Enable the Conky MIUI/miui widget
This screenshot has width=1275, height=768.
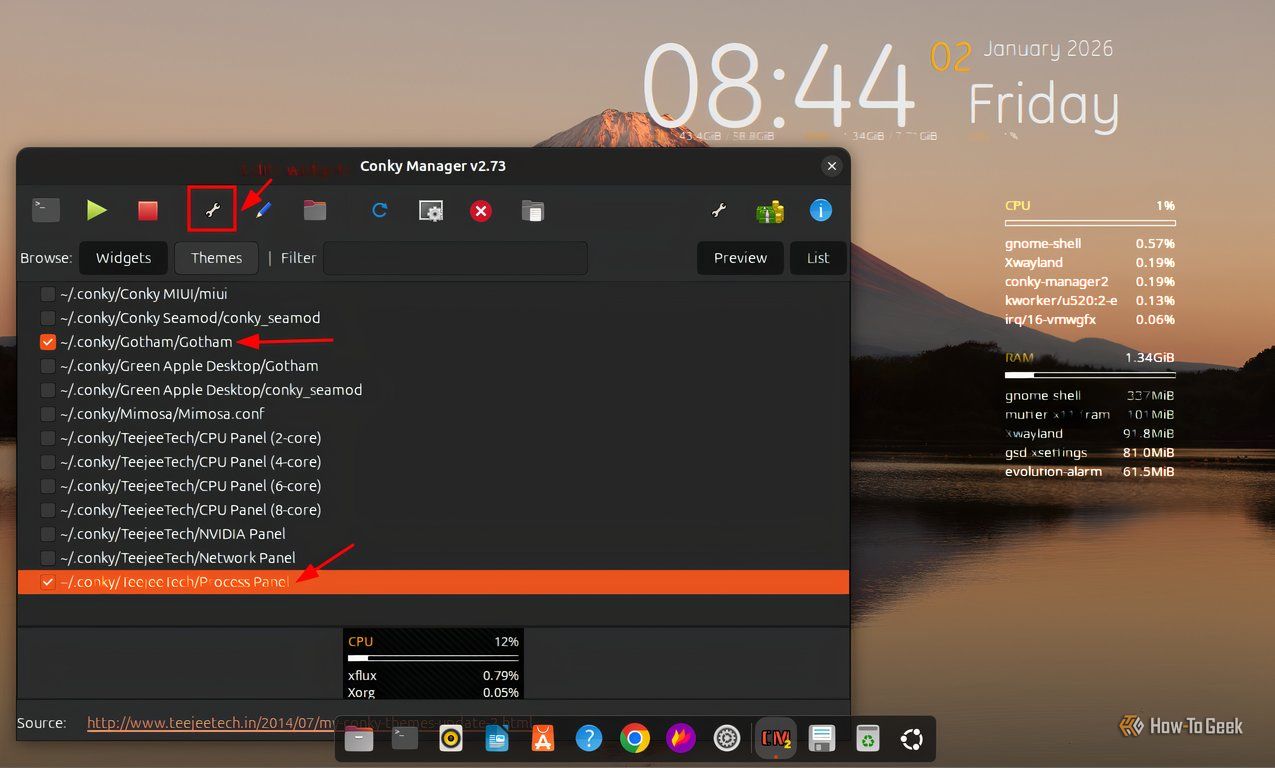coord(47,293)
